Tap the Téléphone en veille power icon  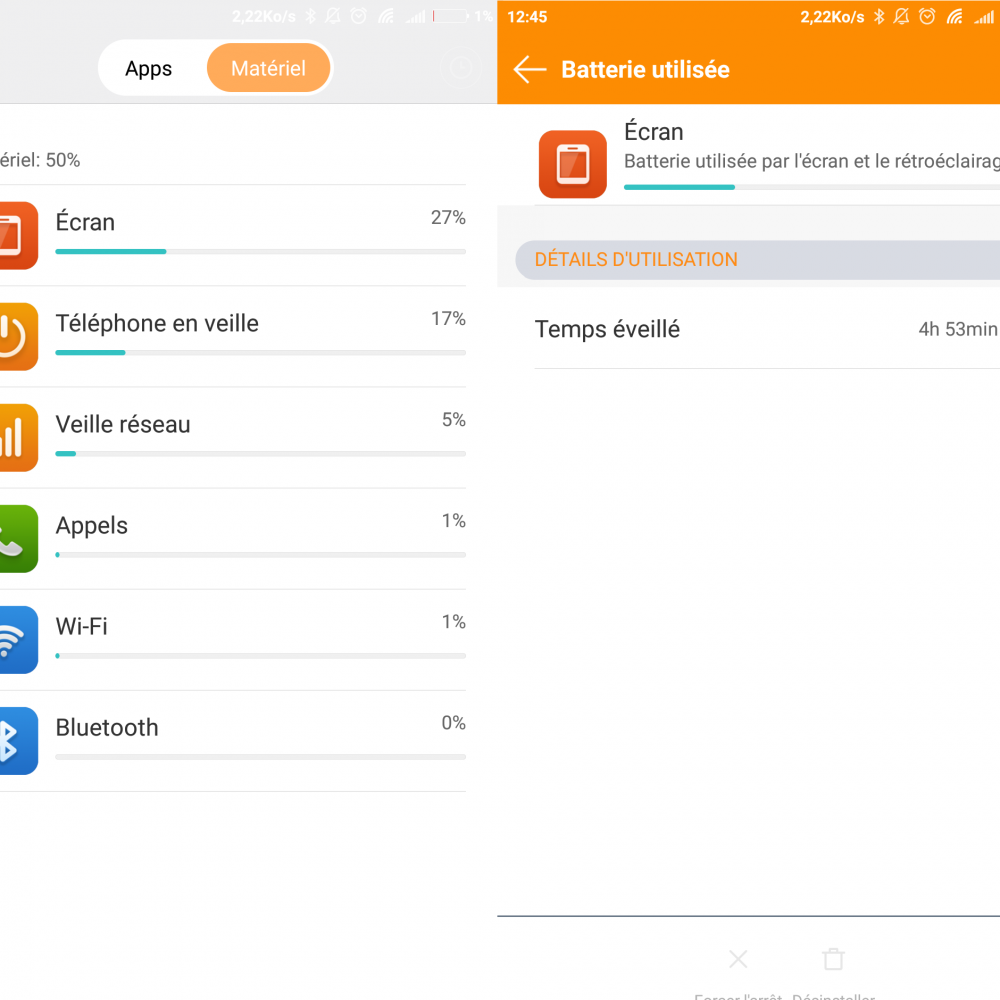click(18, 337)
